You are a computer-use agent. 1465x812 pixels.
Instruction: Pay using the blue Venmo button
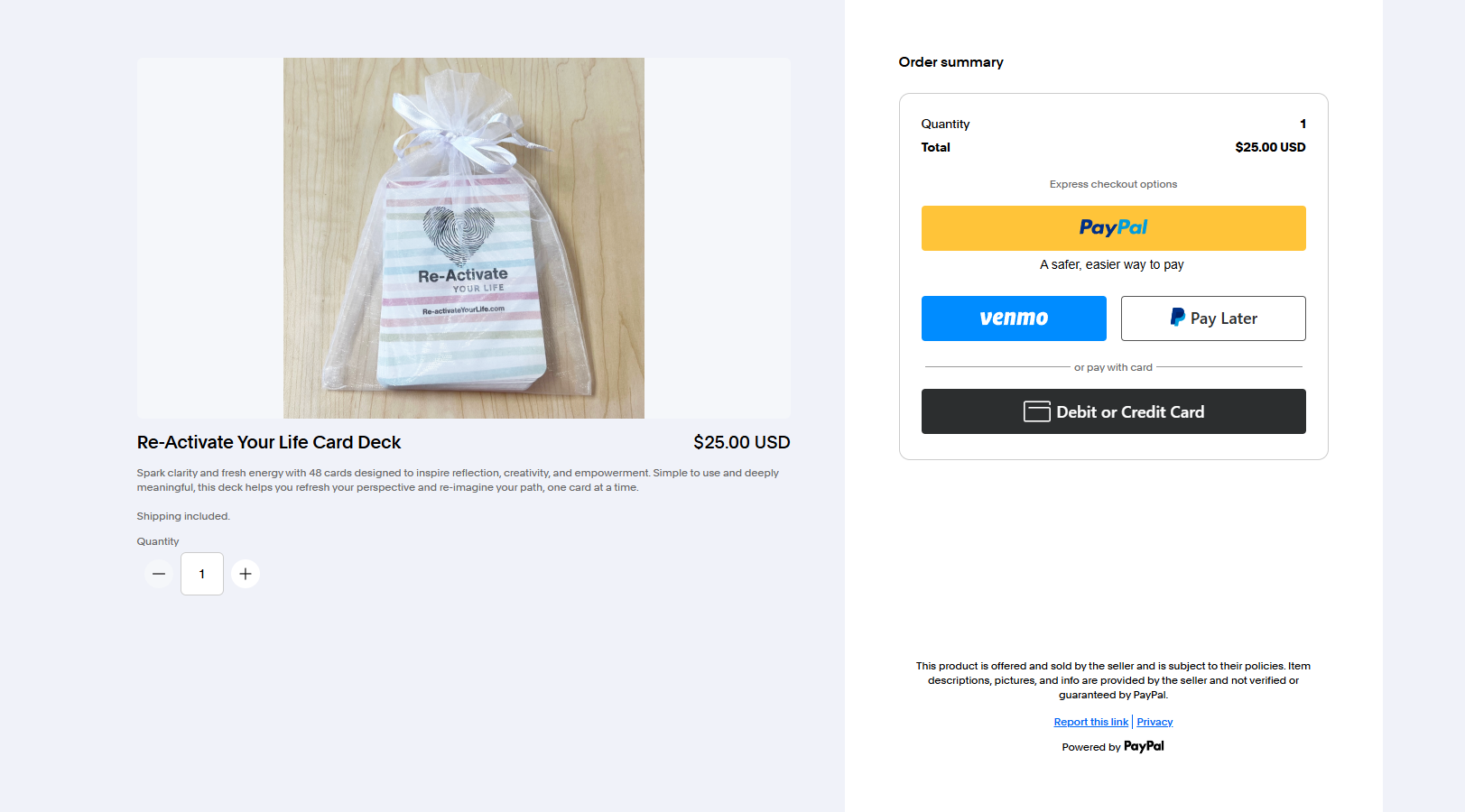tap(1014, 318)
